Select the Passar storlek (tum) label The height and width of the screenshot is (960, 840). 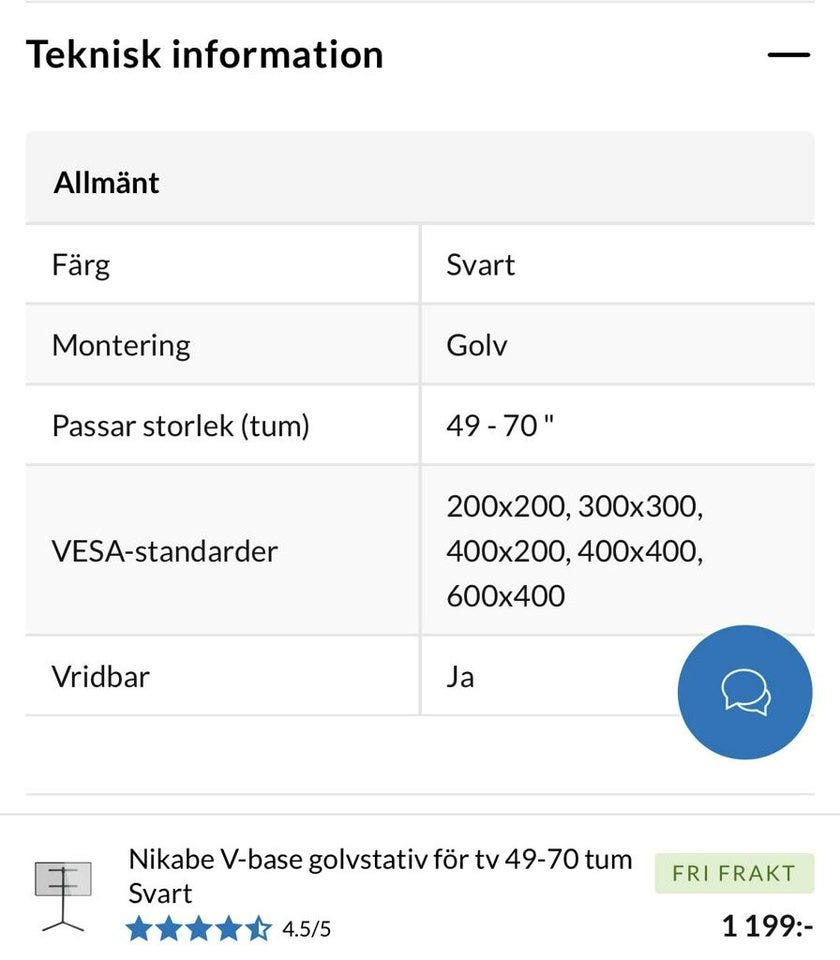(181, 426)
